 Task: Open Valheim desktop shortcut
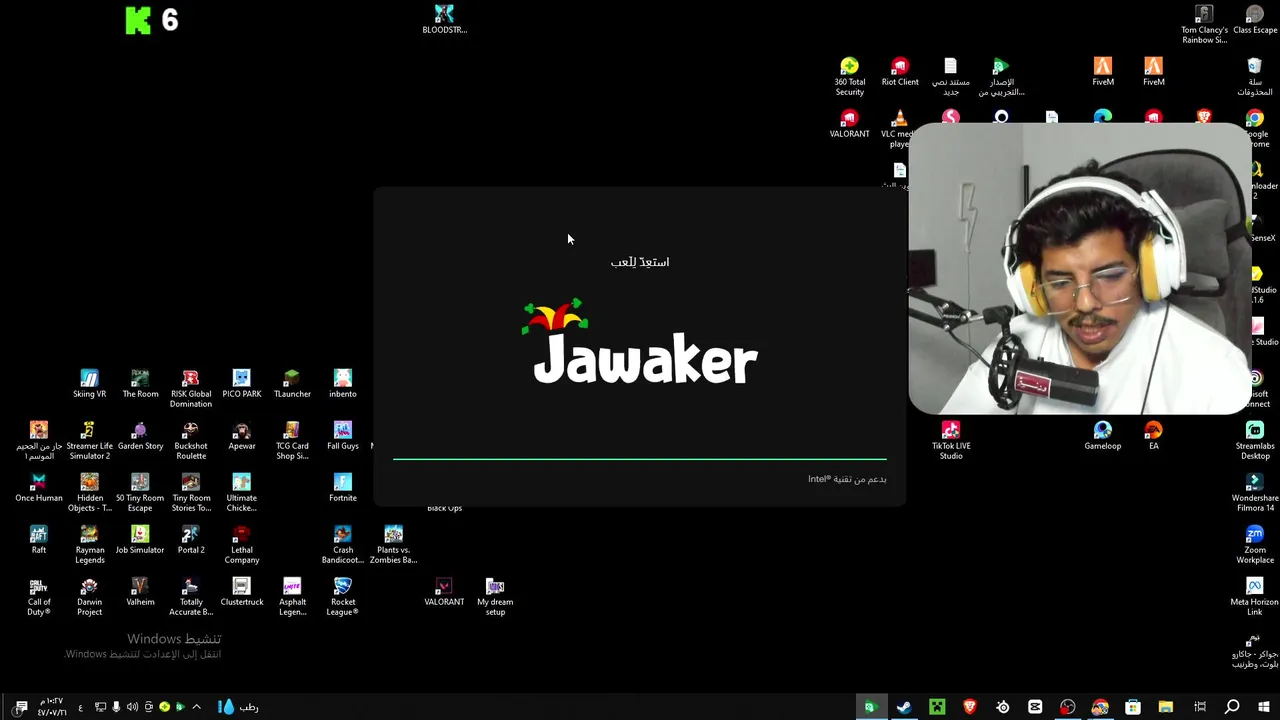click(x=140, y=591)
